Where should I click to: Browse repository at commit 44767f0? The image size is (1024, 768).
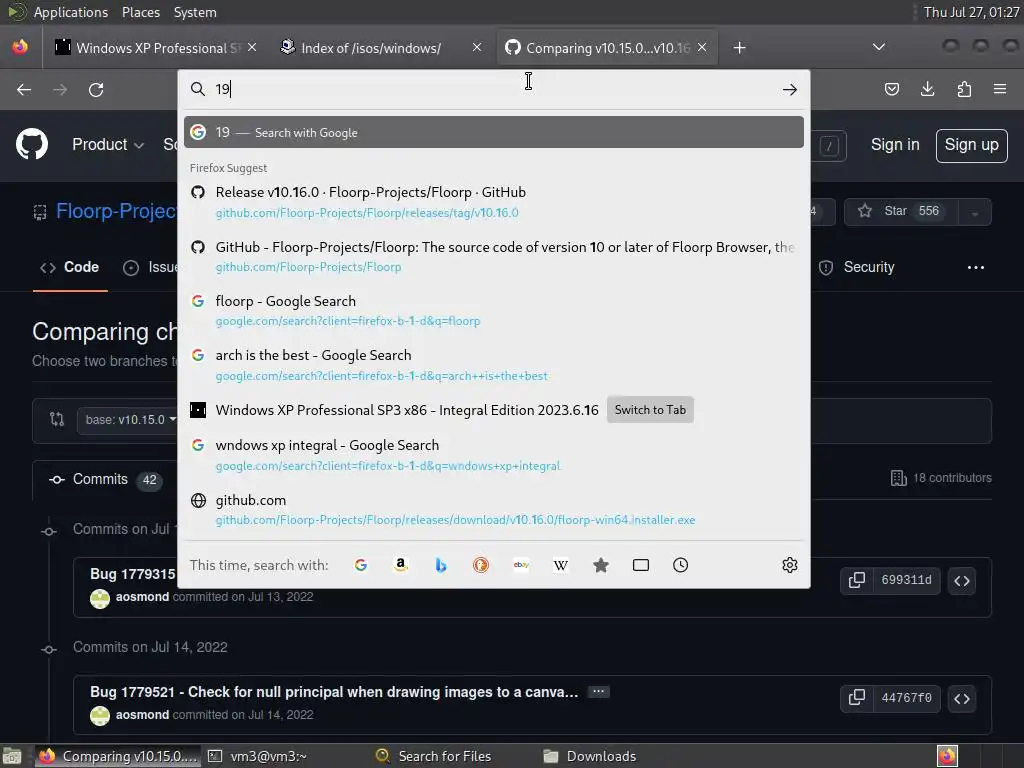[x=962, y=698]
